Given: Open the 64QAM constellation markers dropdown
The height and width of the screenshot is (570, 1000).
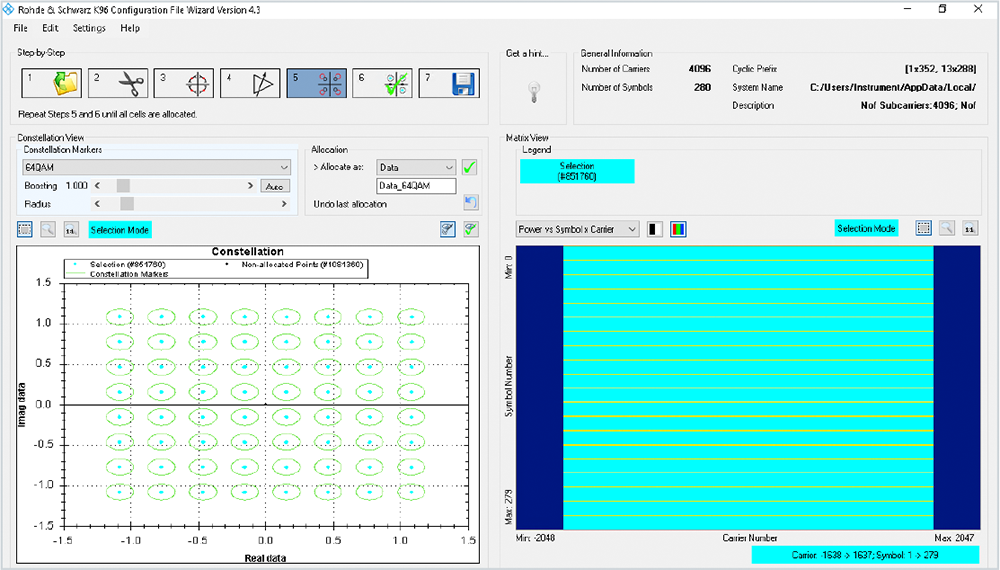Looking at the screenshot, I should point(156,167).
